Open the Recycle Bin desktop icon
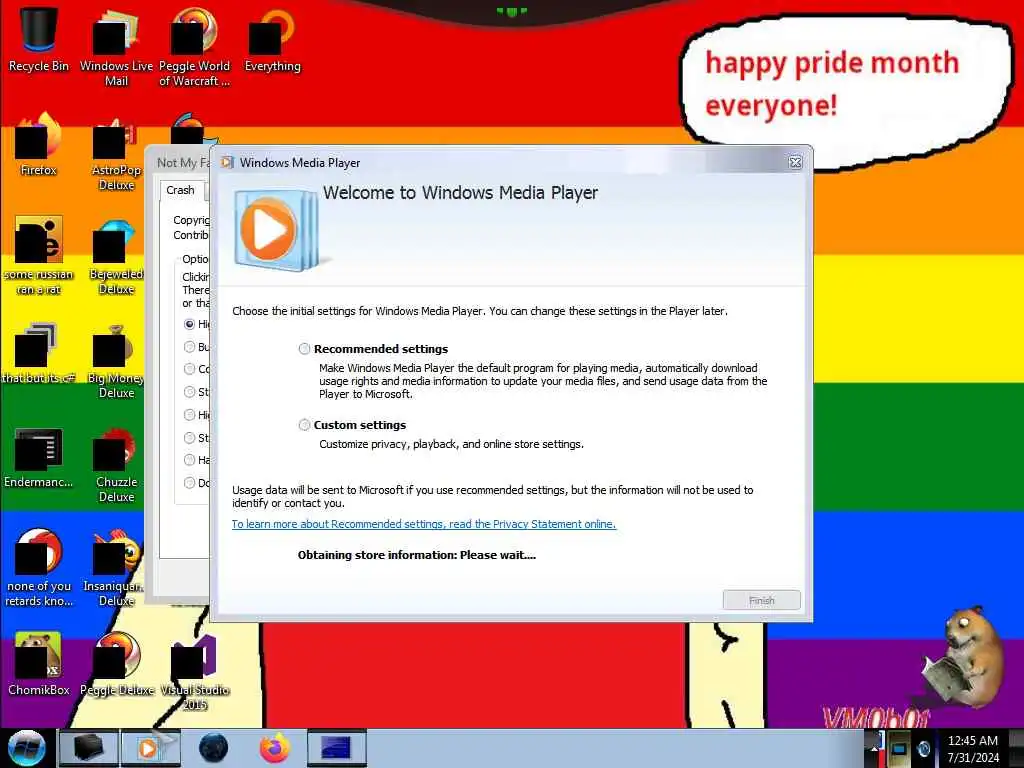 [x=39, y=39]
